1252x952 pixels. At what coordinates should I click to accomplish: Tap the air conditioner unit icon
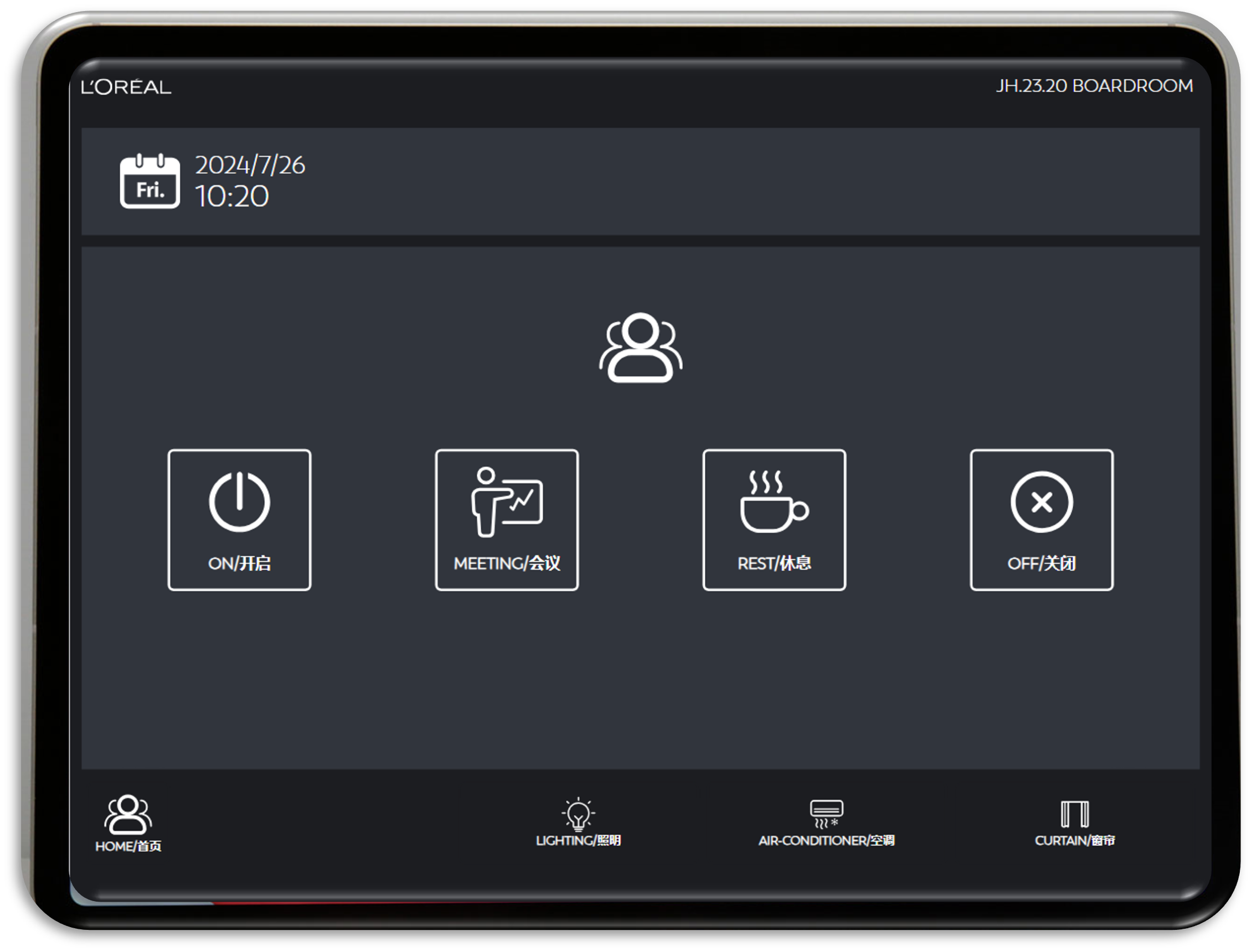click(826, 814)
